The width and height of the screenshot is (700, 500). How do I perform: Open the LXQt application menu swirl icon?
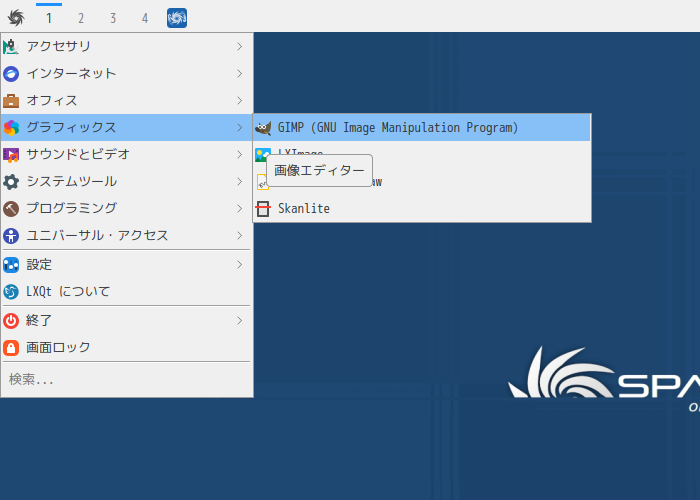(16, 18)
